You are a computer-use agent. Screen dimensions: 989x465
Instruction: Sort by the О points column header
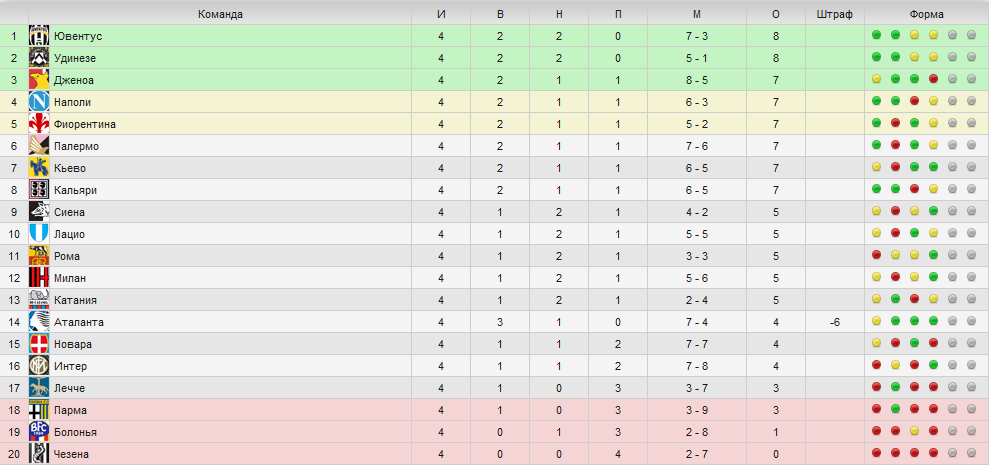[776, 15]
